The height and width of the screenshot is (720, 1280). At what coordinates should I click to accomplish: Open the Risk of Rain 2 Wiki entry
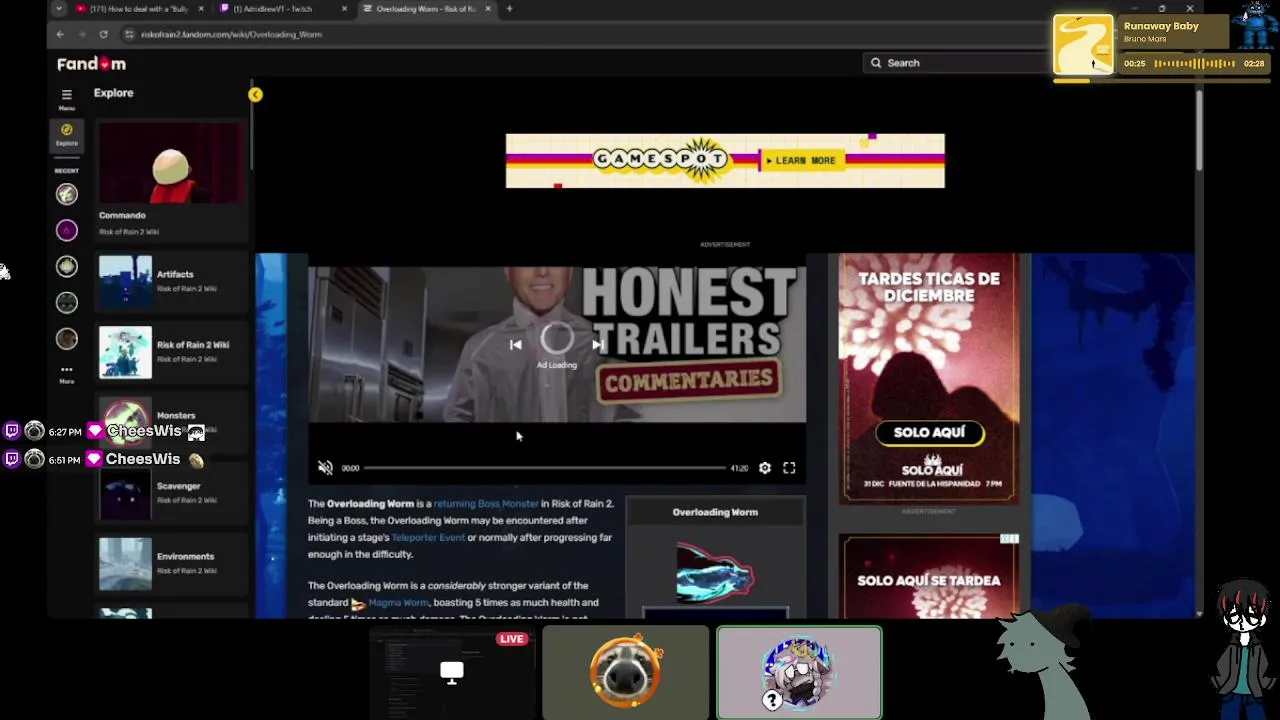171,352
